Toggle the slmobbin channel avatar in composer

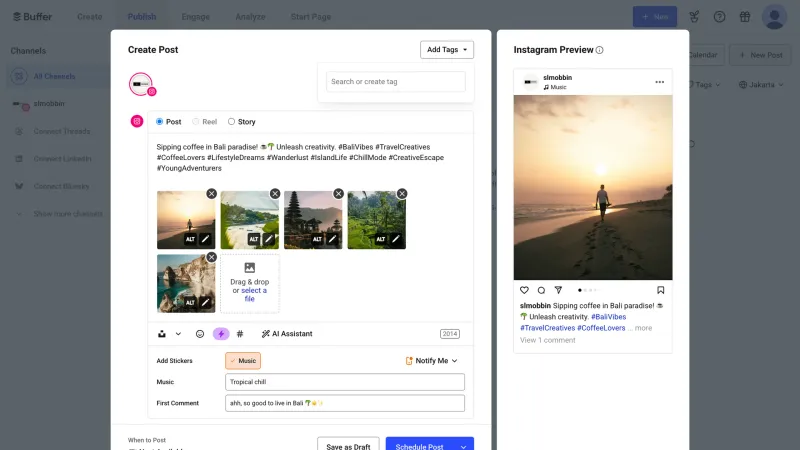(141, 84)
